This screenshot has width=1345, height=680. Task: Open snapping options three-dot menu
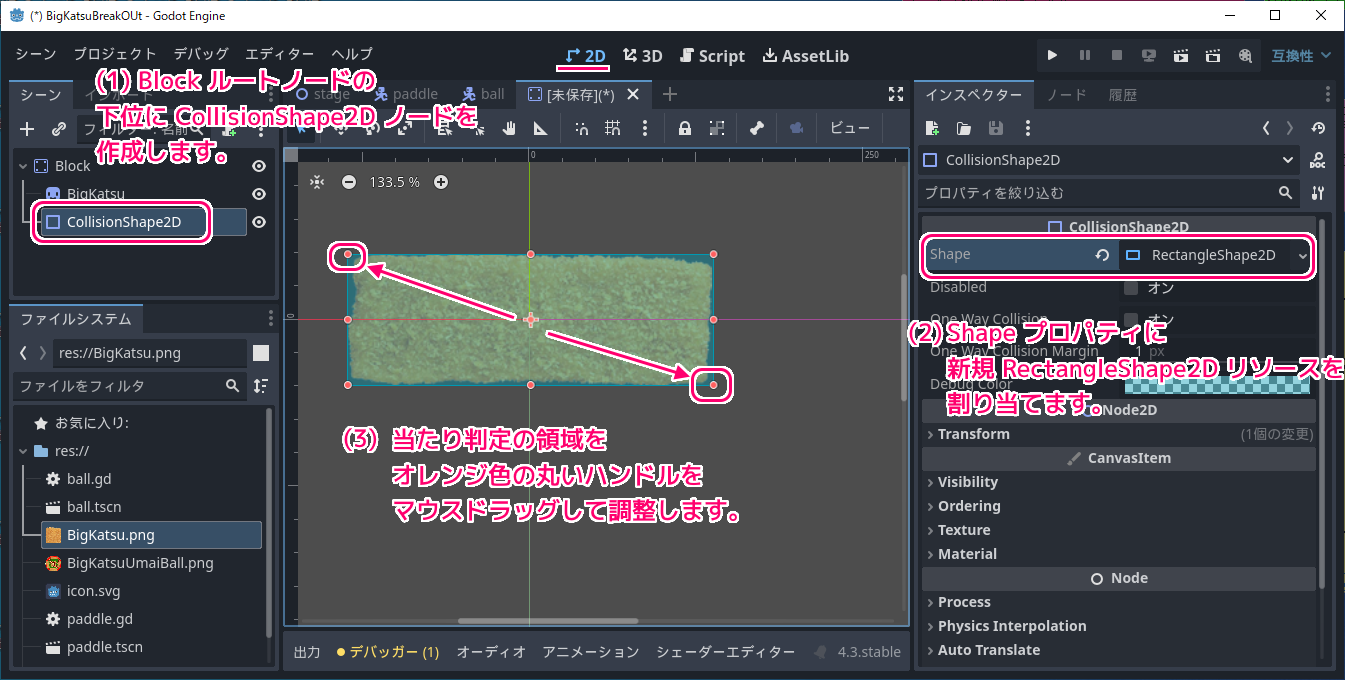[645, 128]
